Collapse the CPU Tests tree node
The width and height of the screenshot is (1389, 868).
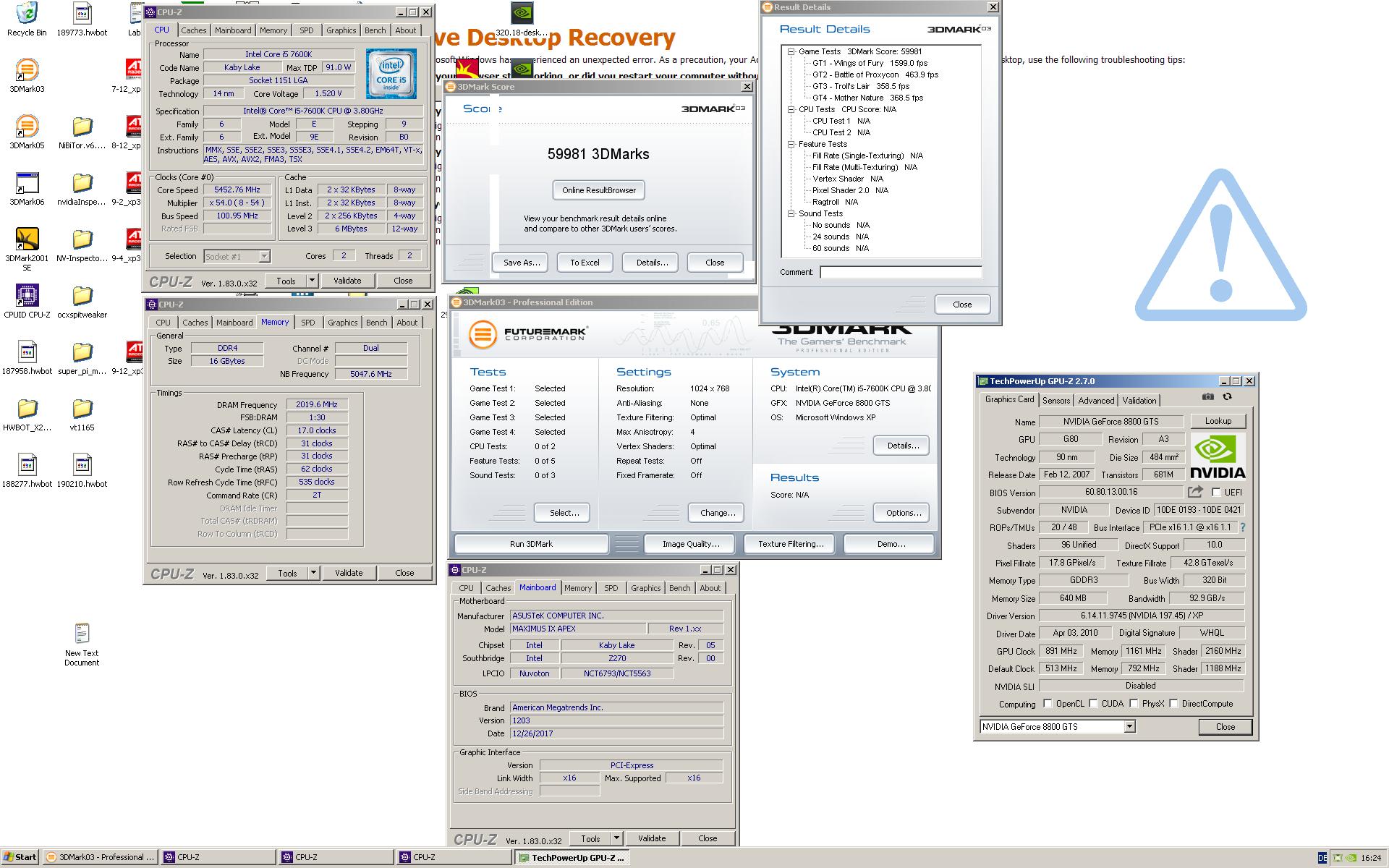pyautogui.click(x=791, y=109)
